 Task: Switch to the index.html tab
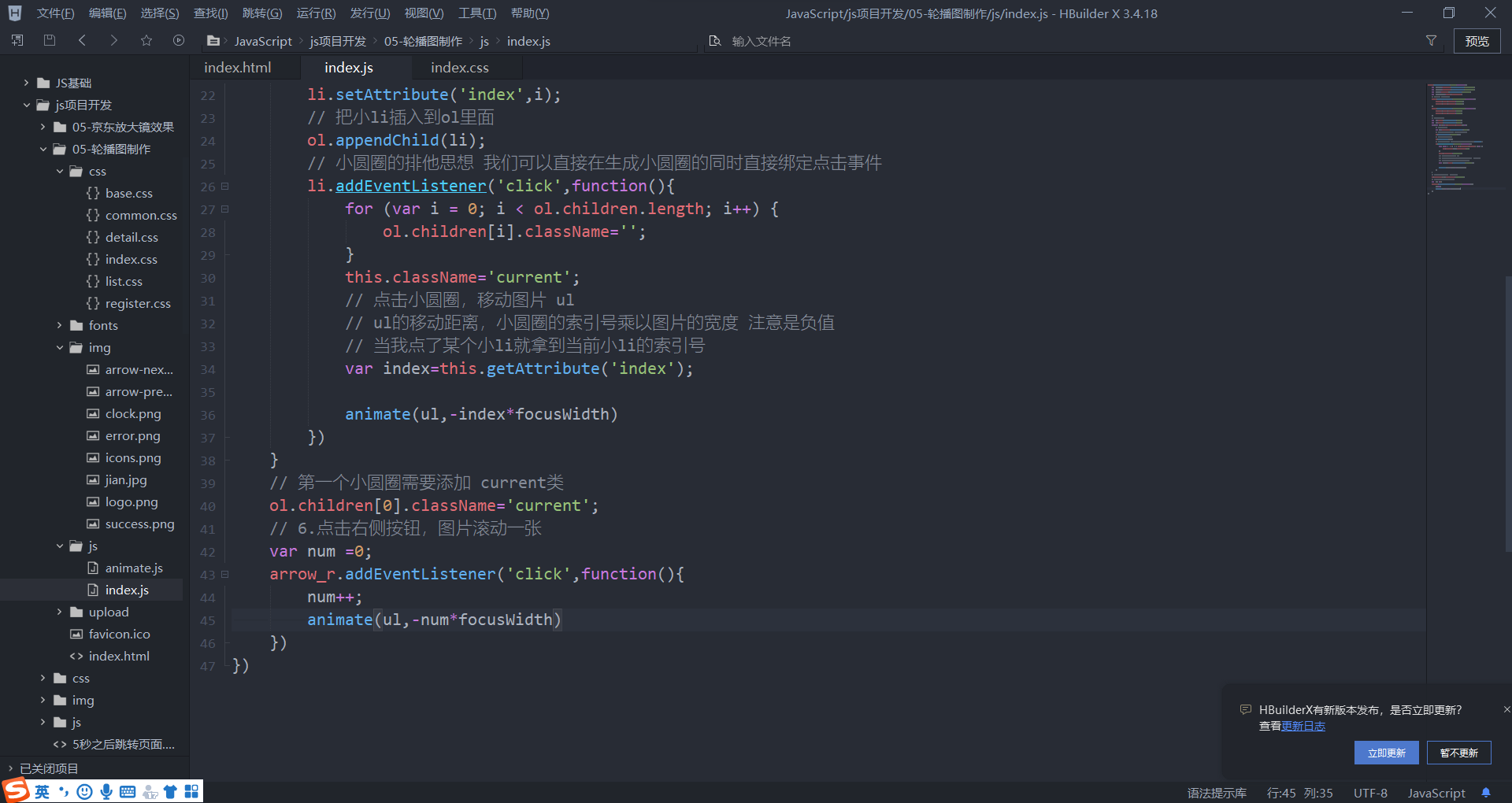coord(236,67)
